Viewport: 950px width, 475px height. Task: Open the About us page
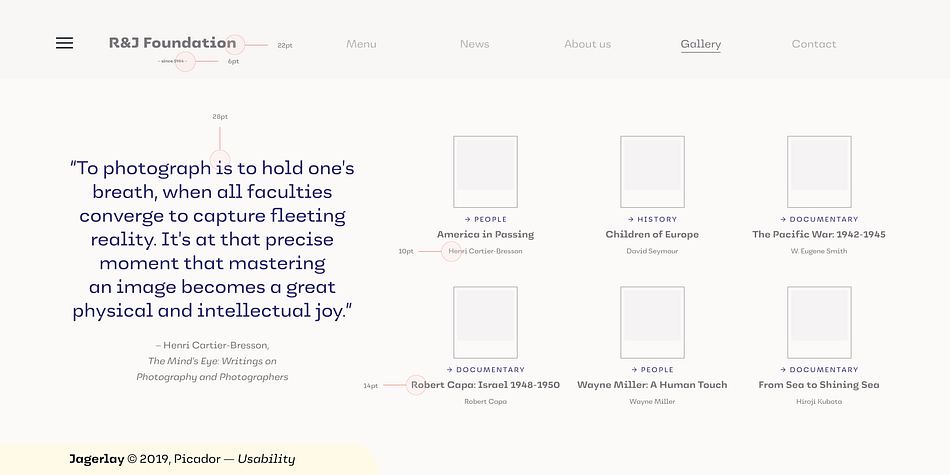[x=588, y=44]
